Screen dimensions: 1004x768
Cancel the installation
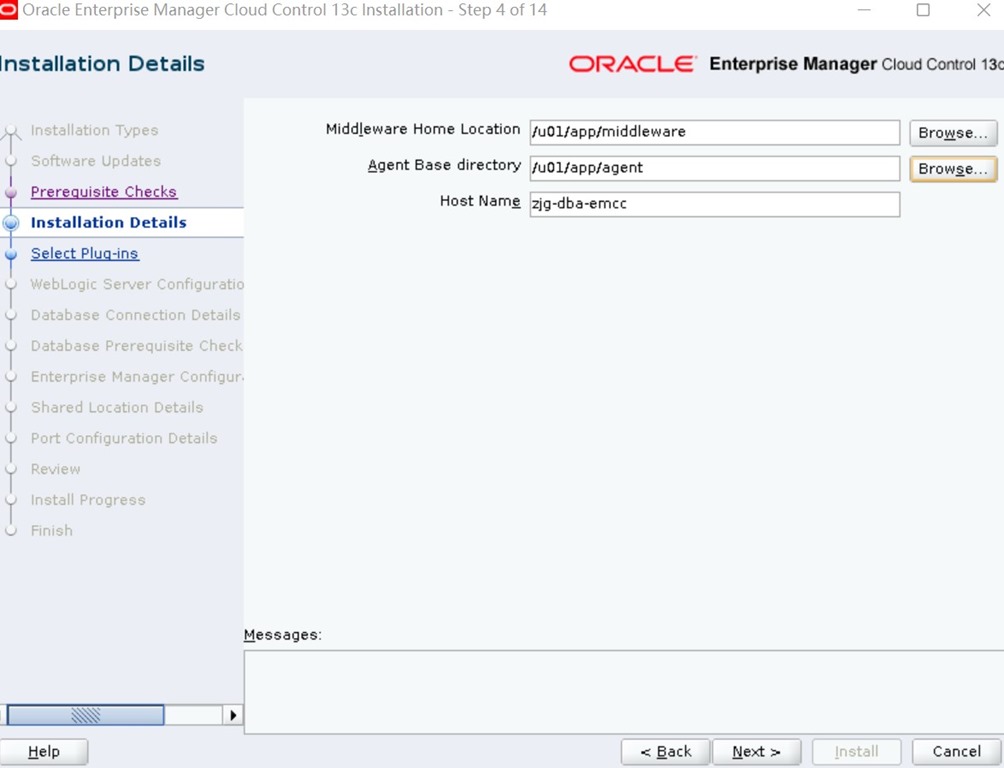coord(957,751)
